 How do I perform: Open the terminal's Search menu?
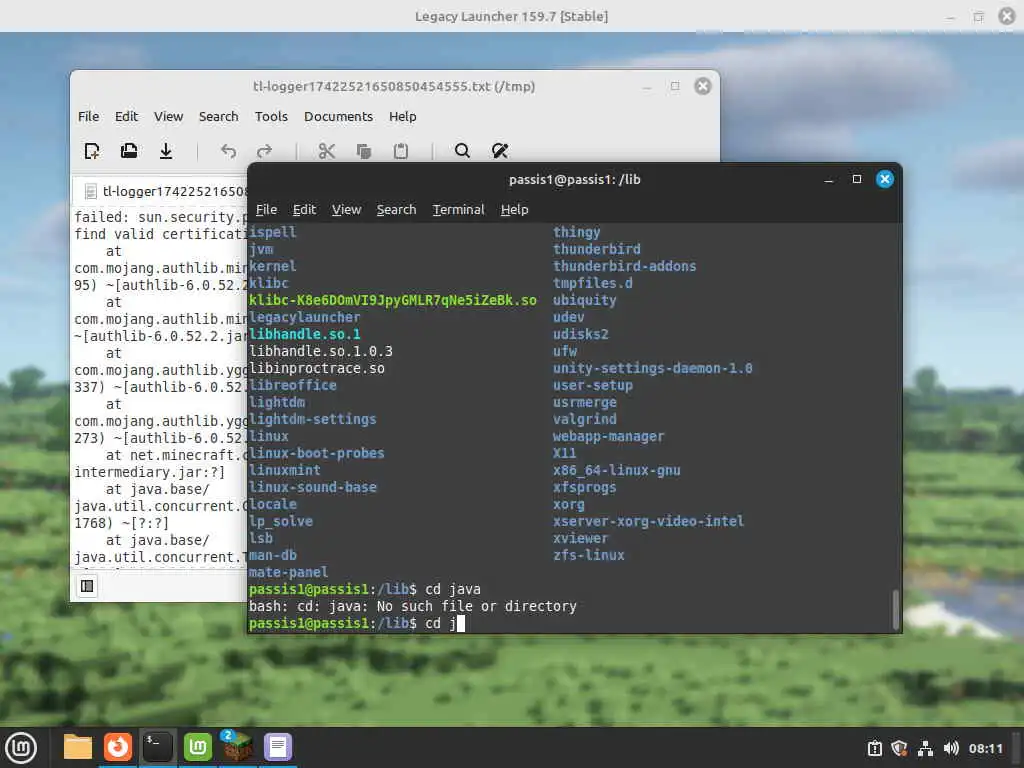(x=396, y=210)
